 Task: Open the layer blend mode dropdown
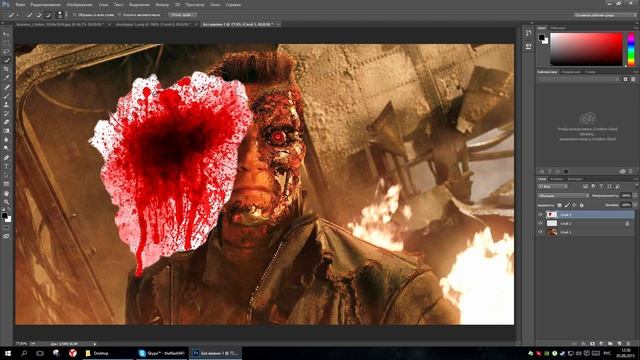563,196
